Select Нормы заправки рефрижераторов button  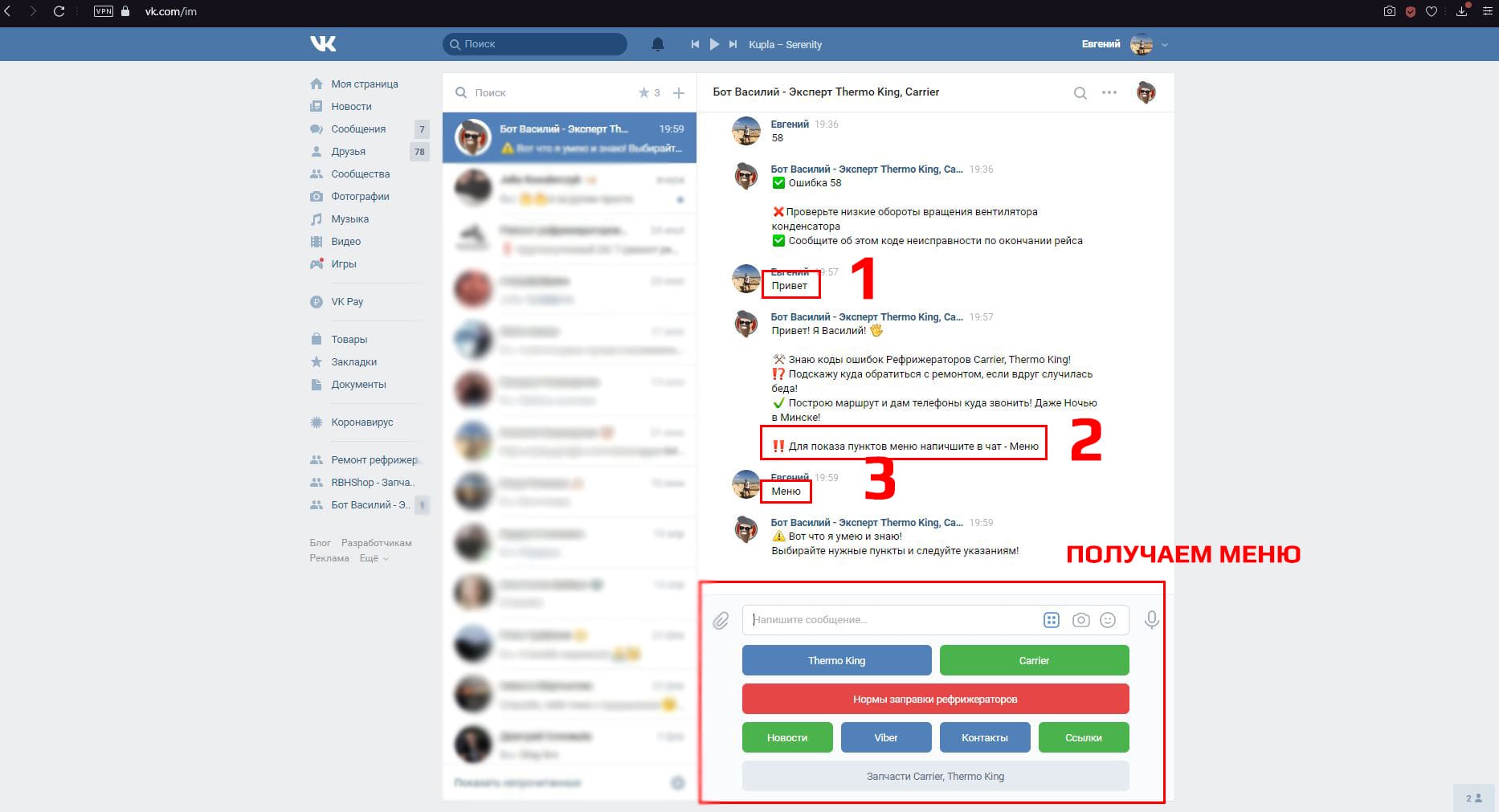click(x=935, y=699)
